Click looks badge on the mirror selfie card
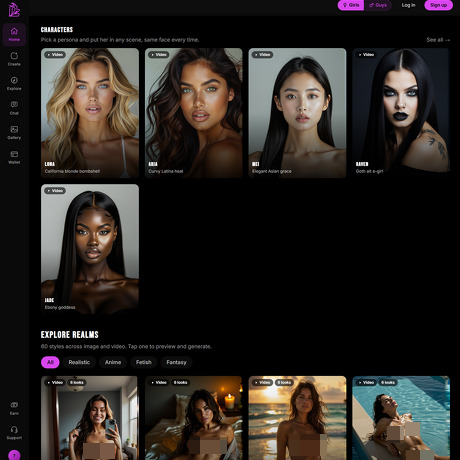The width and height of the screenshot is (460, 460). pos(77,382)
